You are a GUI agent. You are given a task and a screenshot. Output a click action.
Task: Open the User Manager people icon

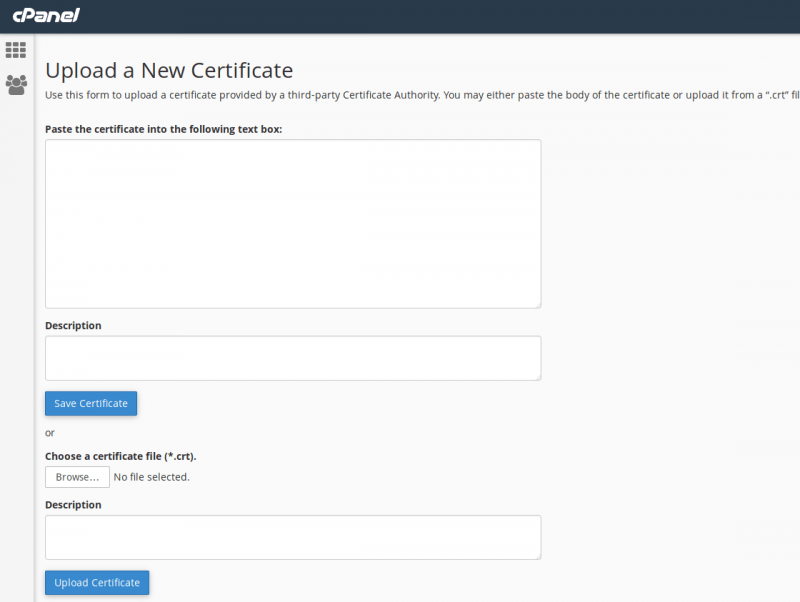16,85
